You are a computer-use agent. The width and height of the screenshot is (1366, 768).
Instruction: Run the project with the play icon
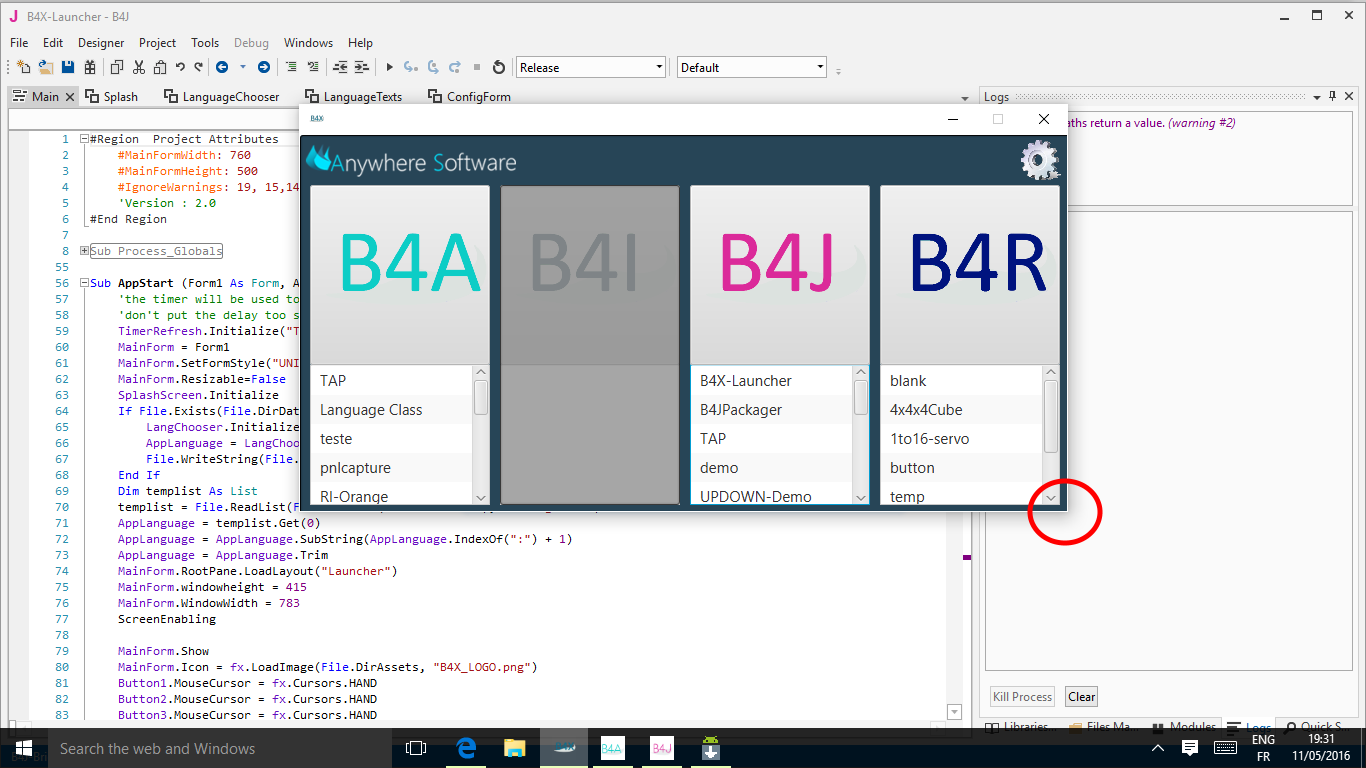click(390, 67)
